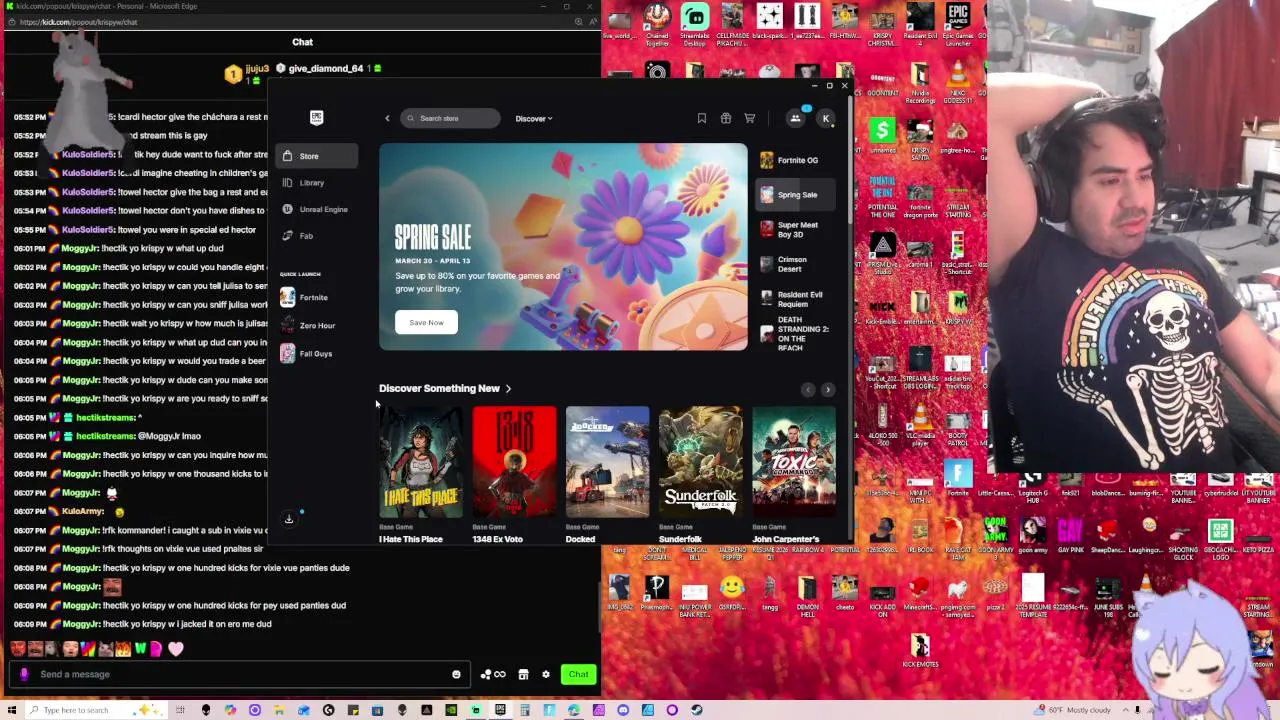1280x720 pixels.
Task: Open the channel points infinity icon
Action: tap(493, 674)
